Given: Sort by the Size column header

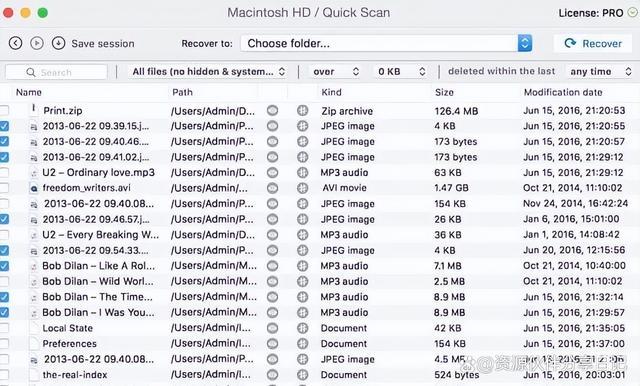Looking at the screenshot, I should pos(444,92).
